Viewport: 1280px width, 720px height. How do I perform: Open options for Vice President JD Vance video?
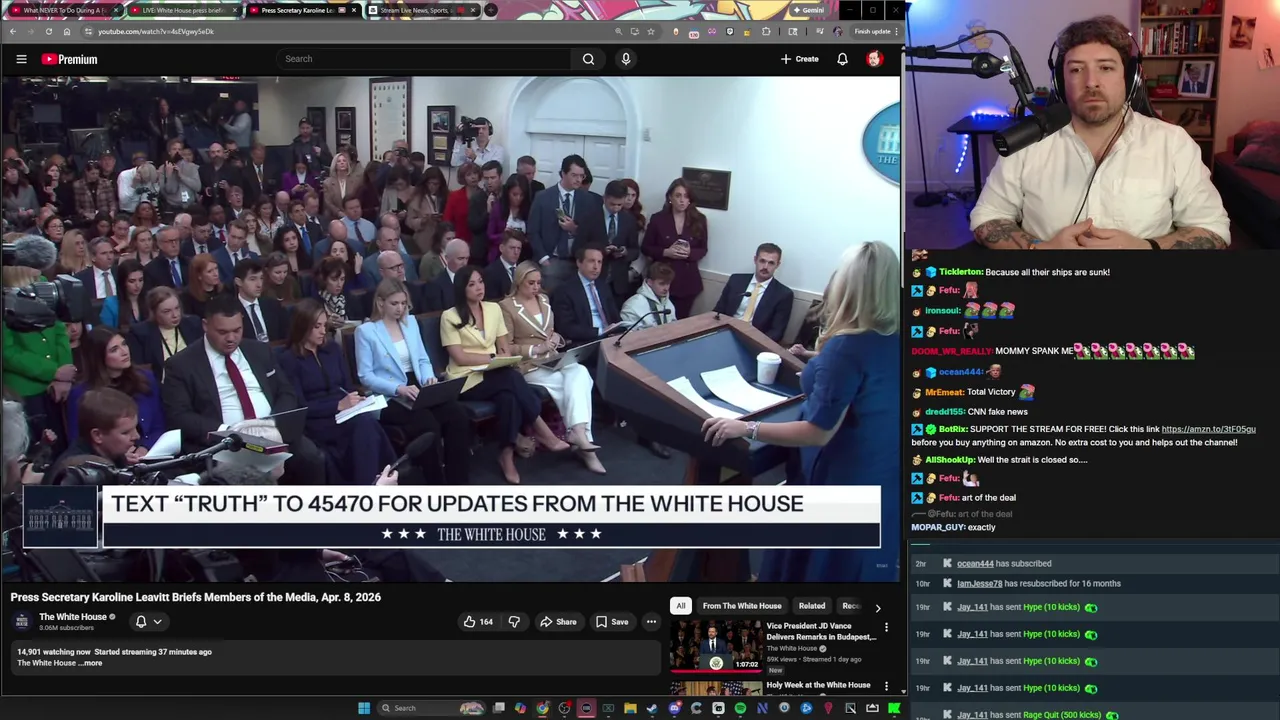886,627
